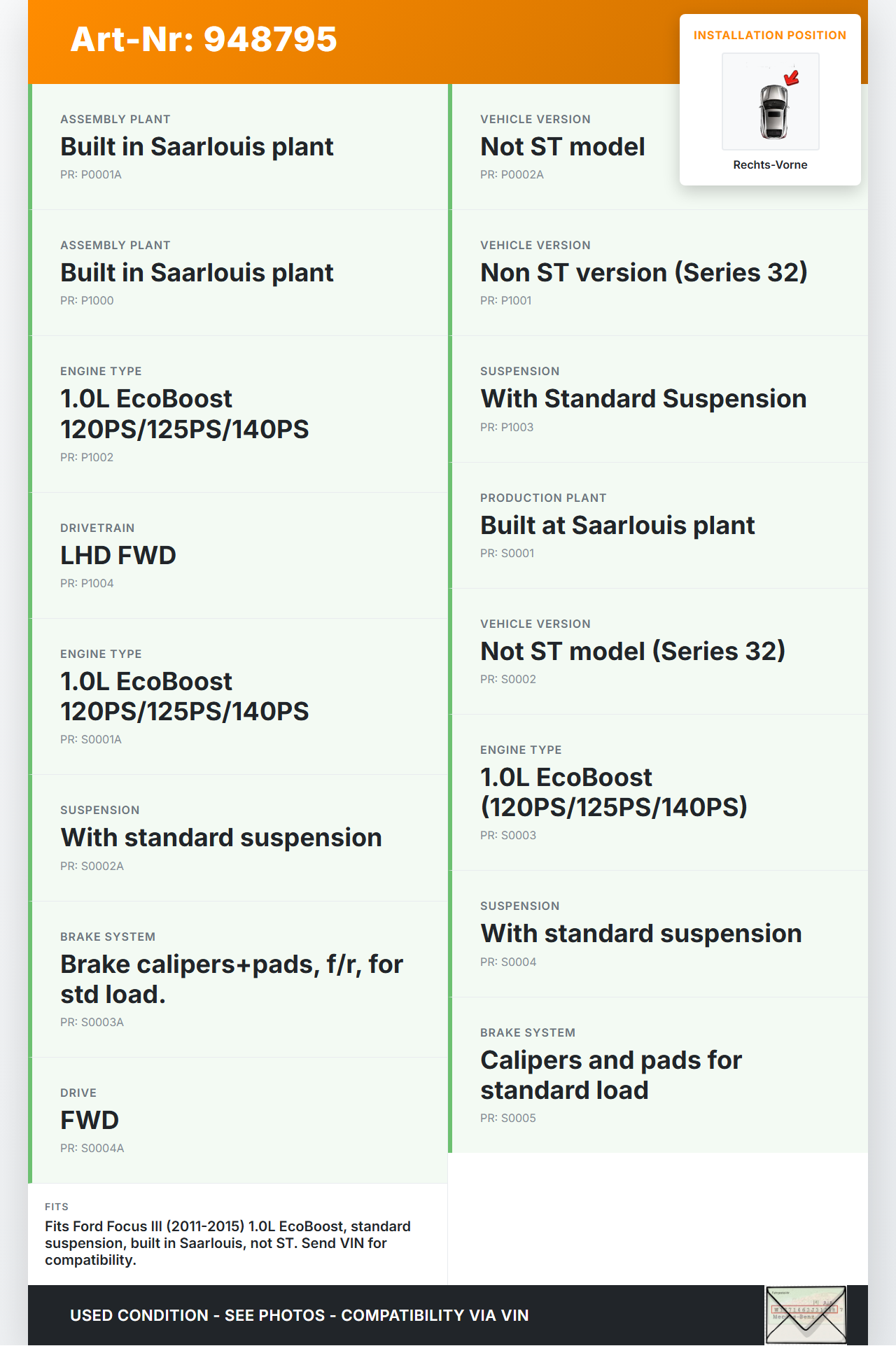
Task: Select the 'Rechts-Vorne' position label
Action: (x=770, y=165)
